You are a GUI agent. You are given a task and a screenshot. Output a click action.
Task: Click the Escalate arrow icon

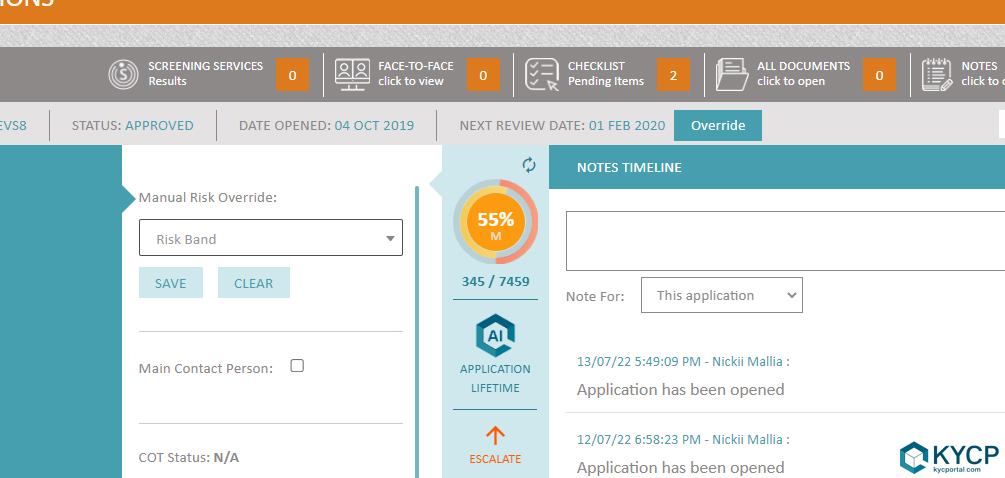tap(495, 435)
